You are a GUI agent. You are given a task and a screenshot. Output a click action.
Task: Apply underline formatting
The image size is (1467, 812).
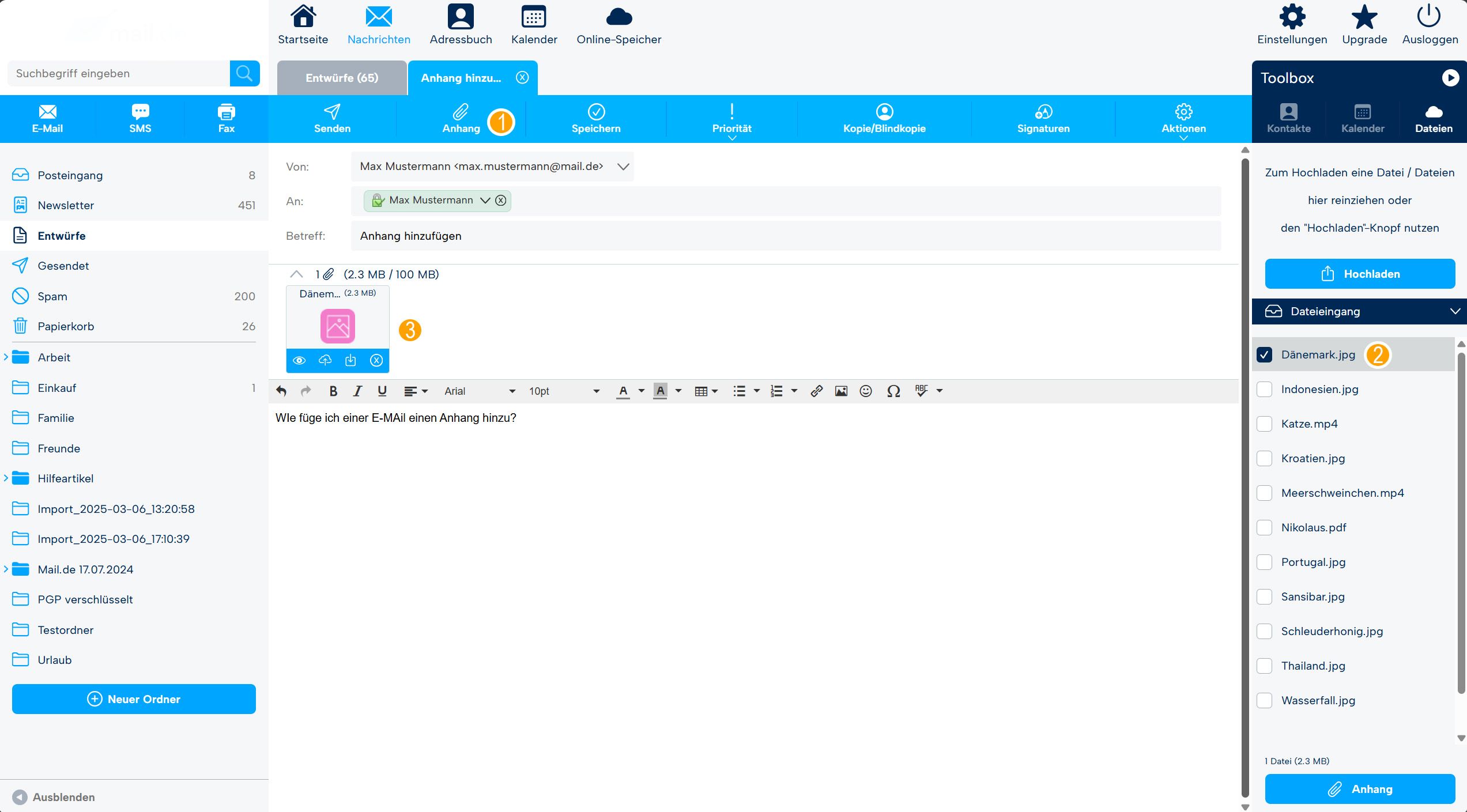pos(382,391)
